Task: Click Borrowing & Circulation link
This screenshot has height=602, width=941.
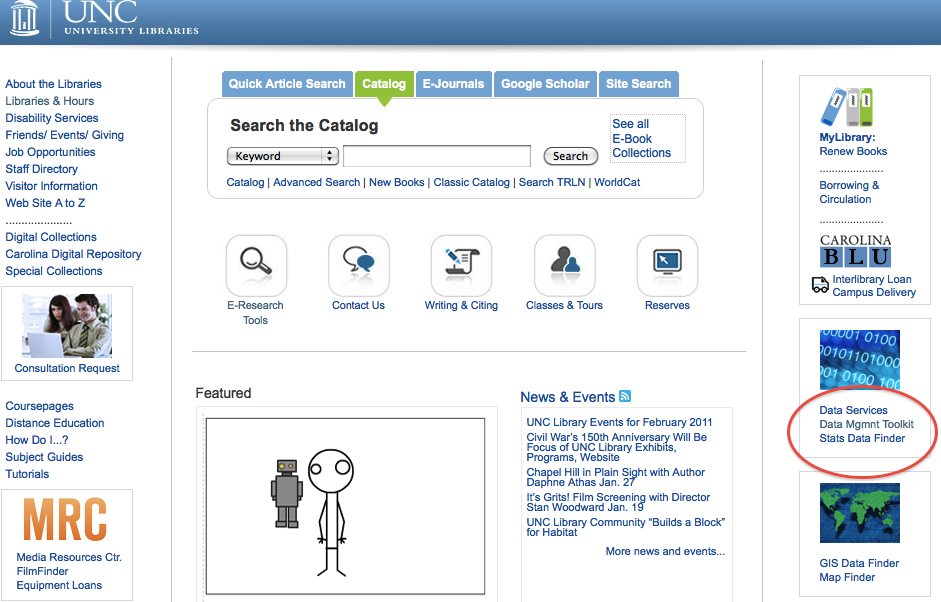Action: 850,192
